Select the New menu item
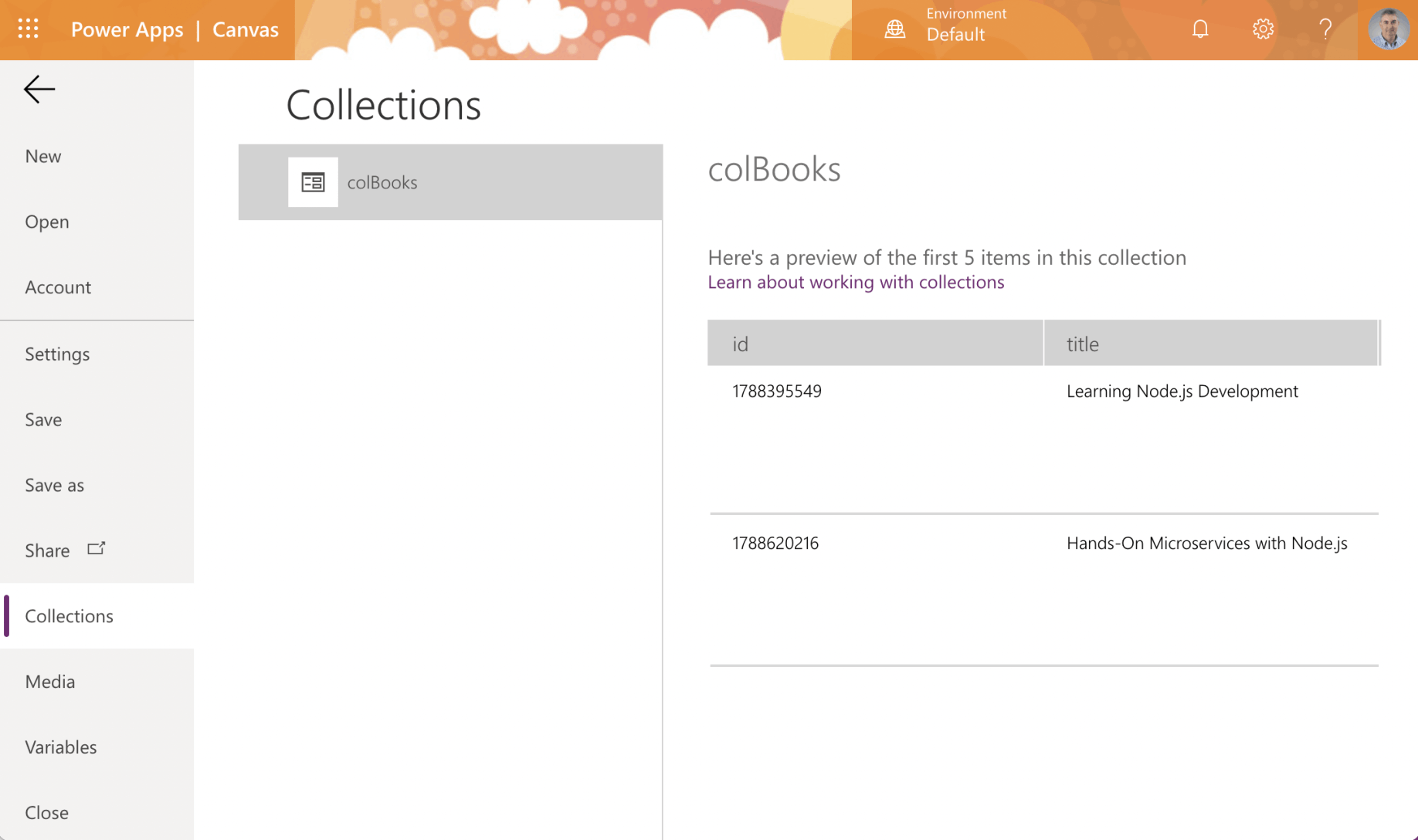 tap(43, 156)
